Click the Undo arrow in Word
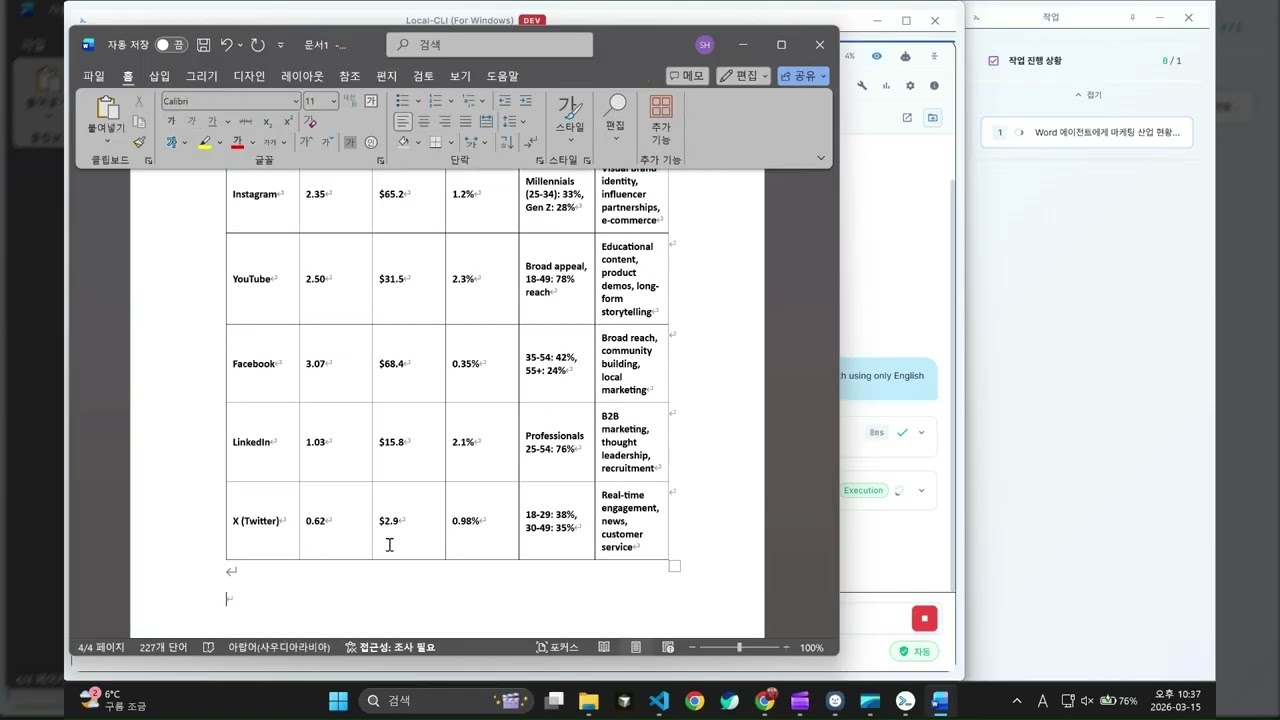The image size is (1280, 720). point(226,45)
